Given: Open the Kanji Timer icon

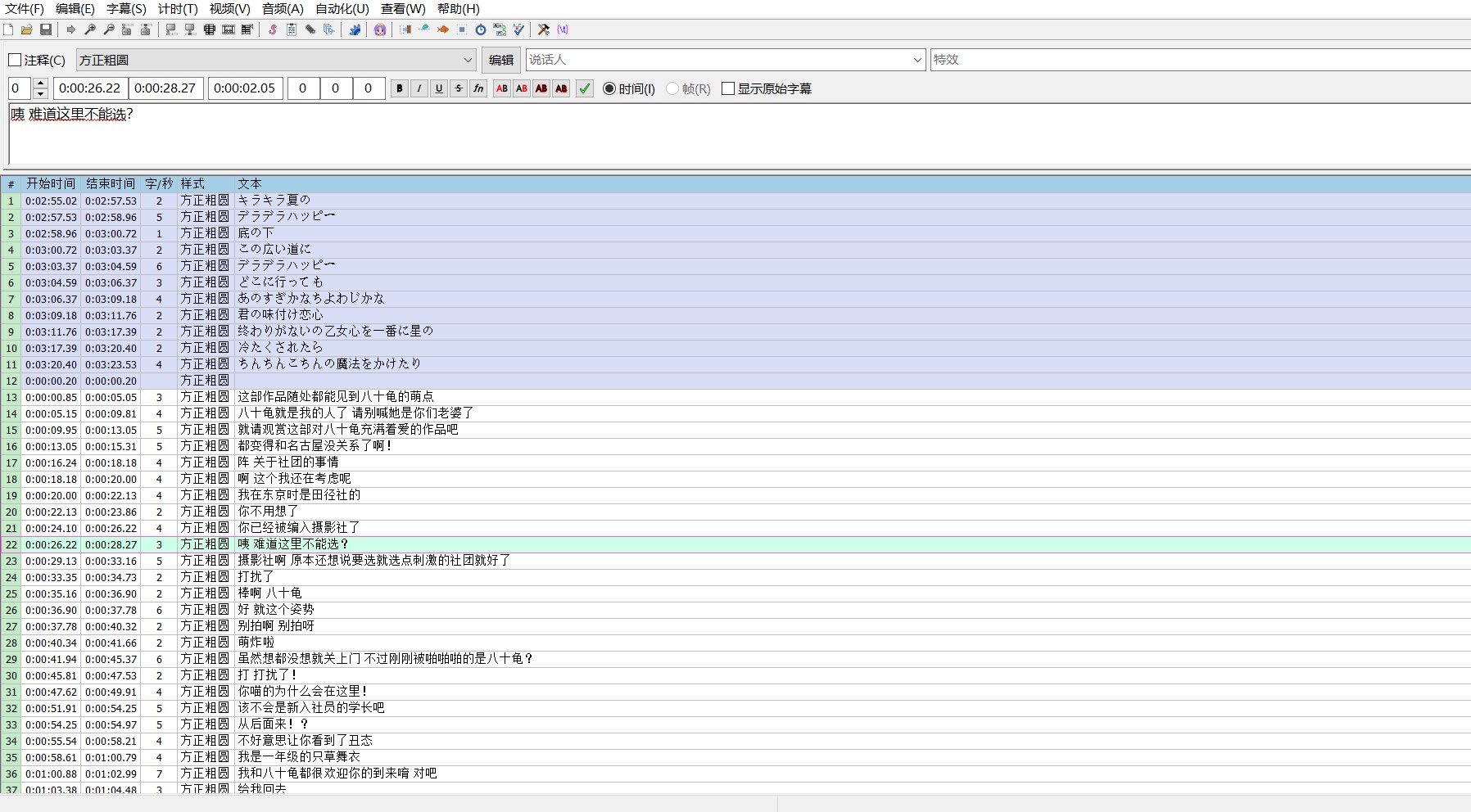Looking at the screenshot, I should [500, 29].
